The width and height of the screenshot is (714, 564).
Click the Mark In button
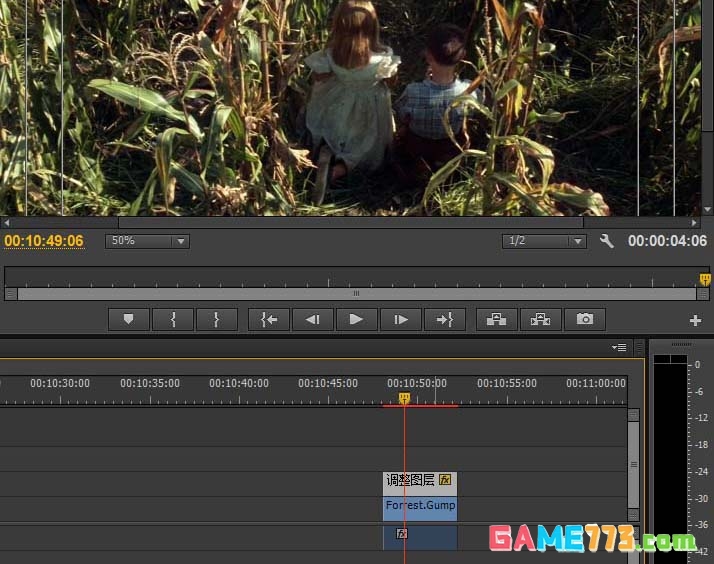[173, 319]
